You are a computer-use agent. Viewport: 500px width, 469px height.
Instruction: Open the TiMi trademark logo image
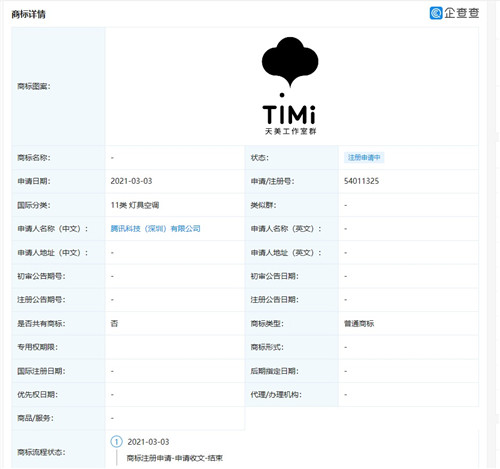coord(290,86)
